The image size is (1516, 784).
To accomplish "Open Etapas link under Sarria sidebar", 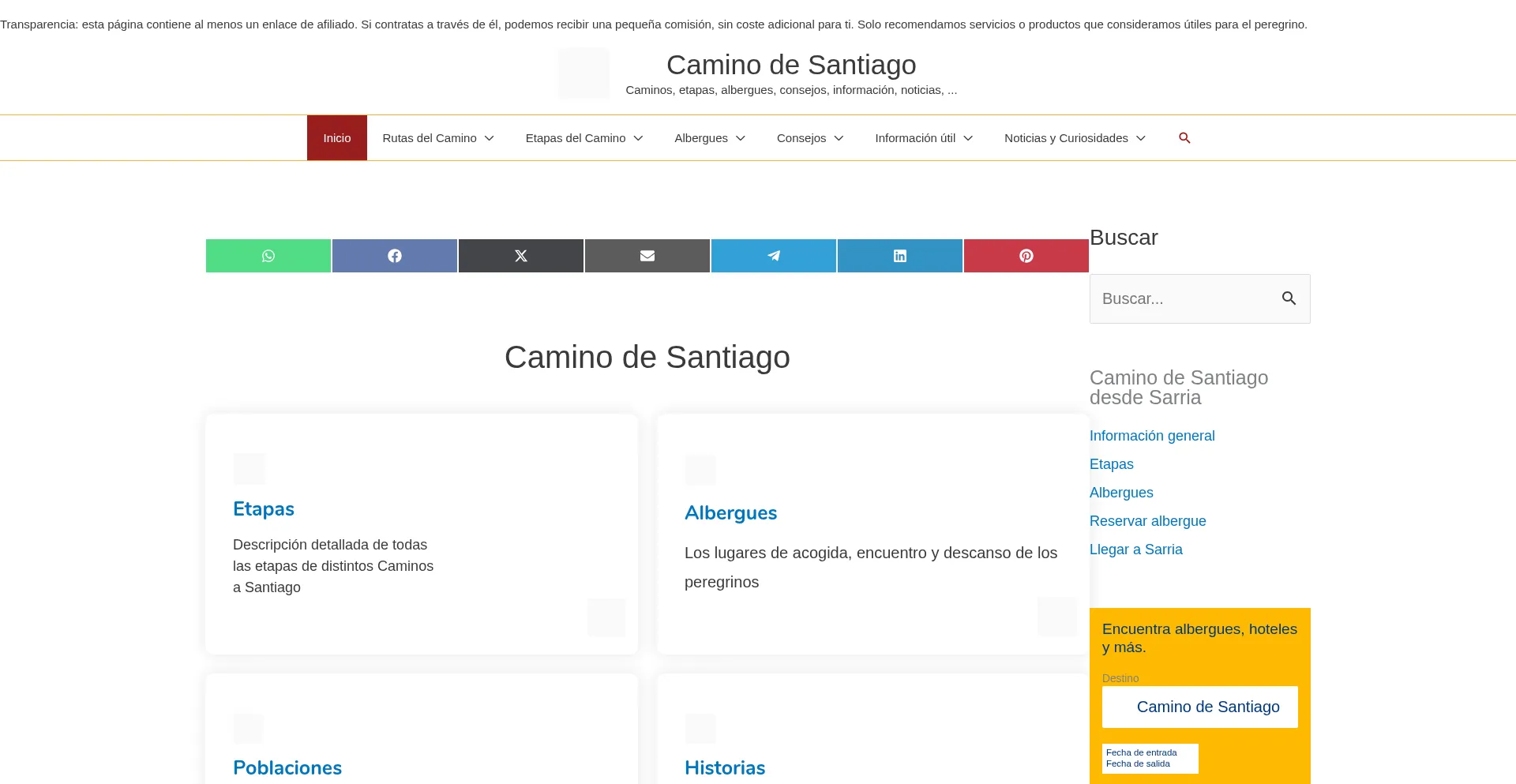I will [x=1112, y=464].
